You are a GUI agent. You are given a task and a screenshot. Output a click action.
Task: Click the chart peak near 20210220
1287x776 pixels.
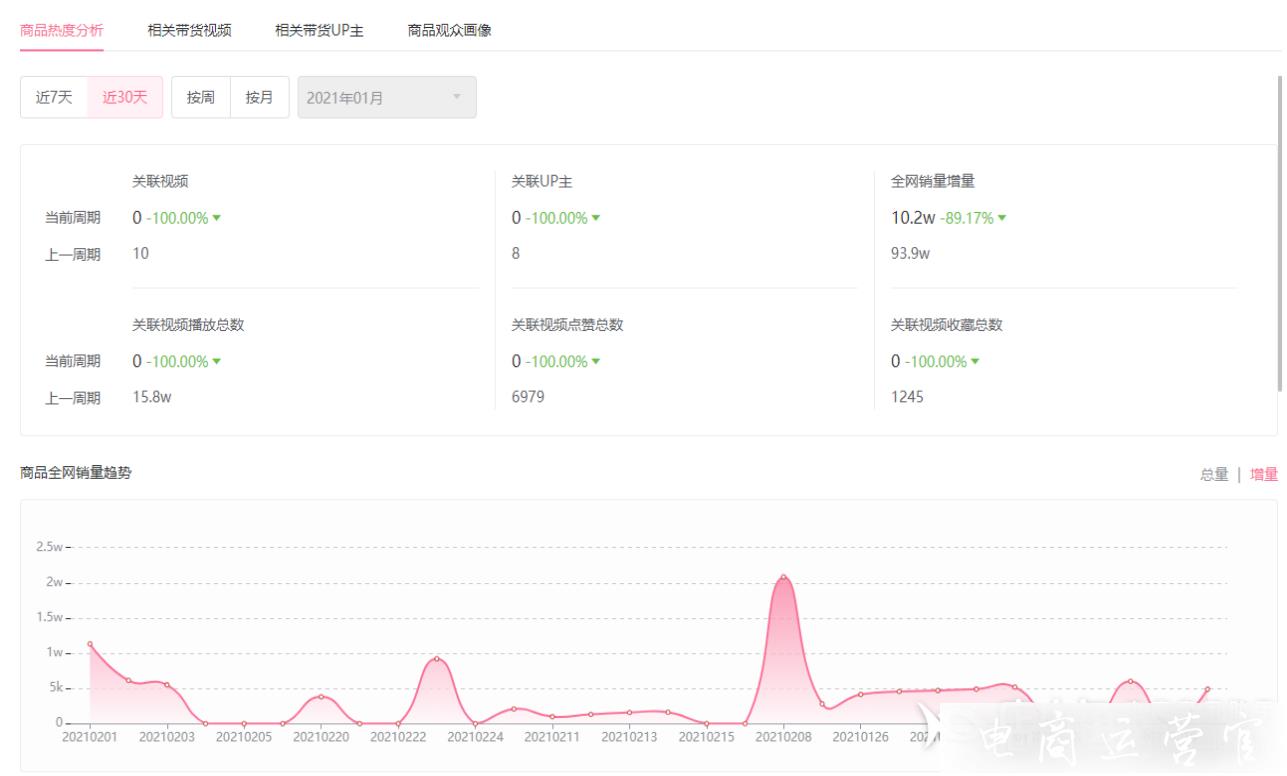(x=321, y=696)
